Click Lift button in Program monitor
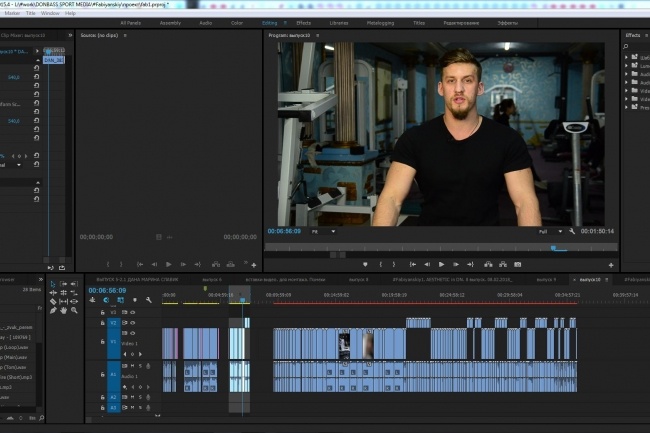The width and height of the screenshot is (650, 433). tap(488, 264)
